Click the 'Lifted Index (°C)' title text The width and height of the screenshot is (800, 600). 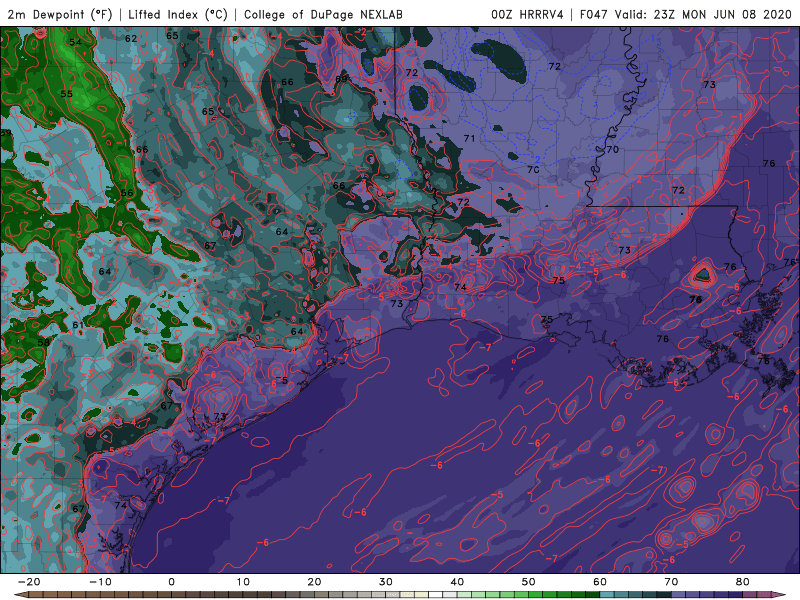[178, 14]
